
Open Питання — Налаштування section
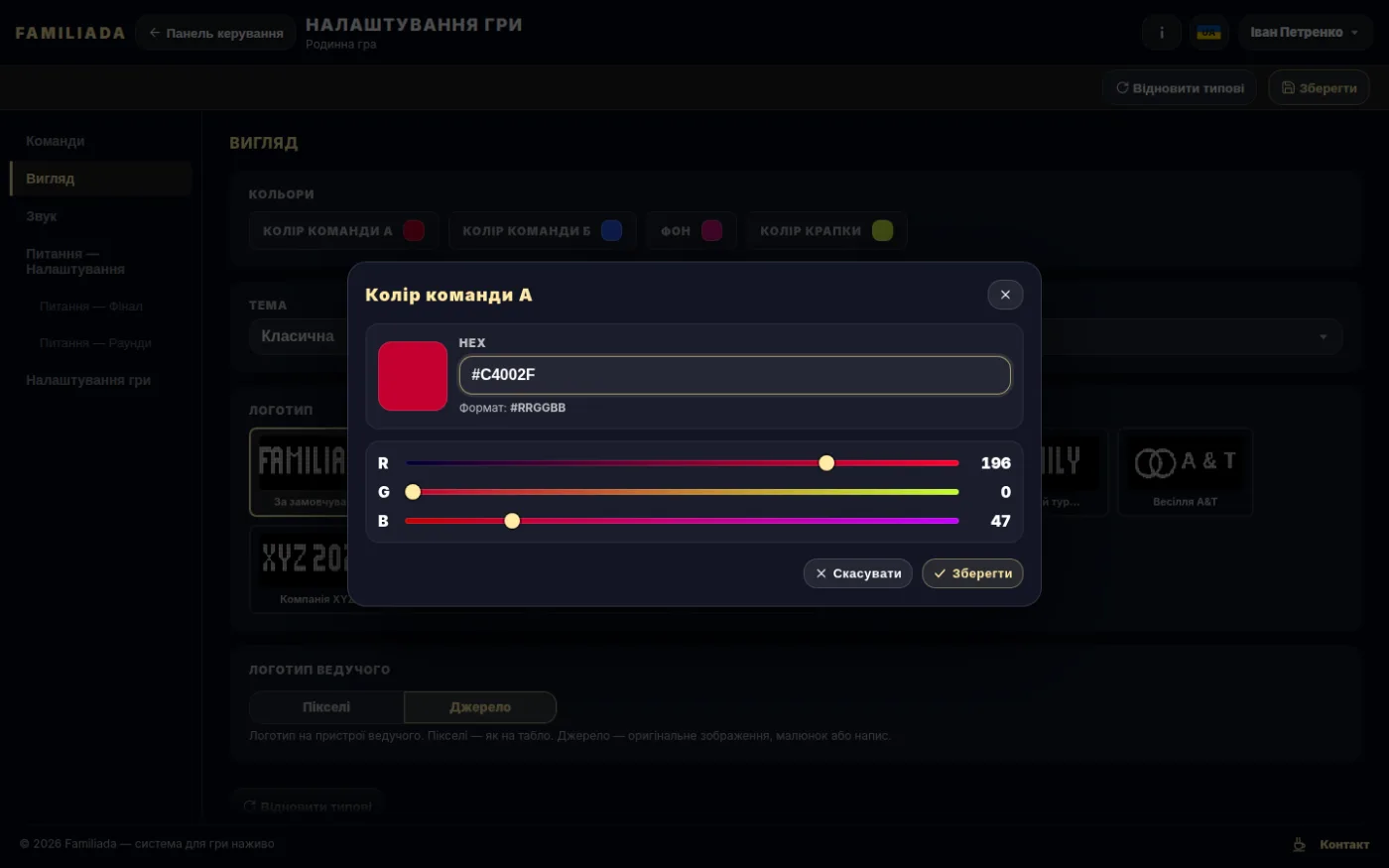pyautogui.click(x=100, y=261)
